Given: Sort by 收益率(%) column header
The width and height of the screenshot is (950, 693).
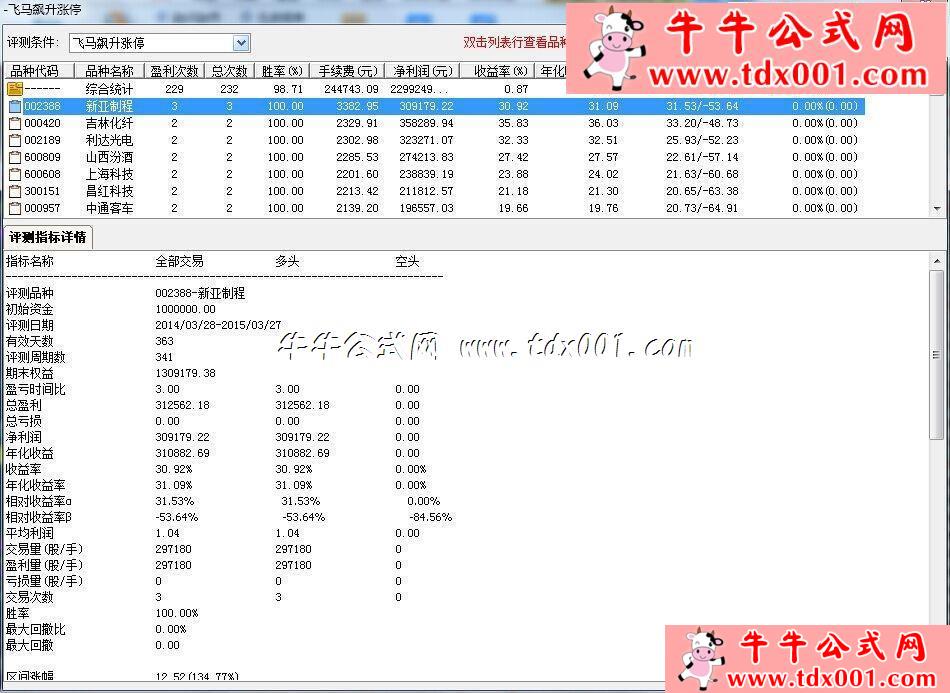Looking at the screenshot, I should pyautogui.click(x=499, y=71).
